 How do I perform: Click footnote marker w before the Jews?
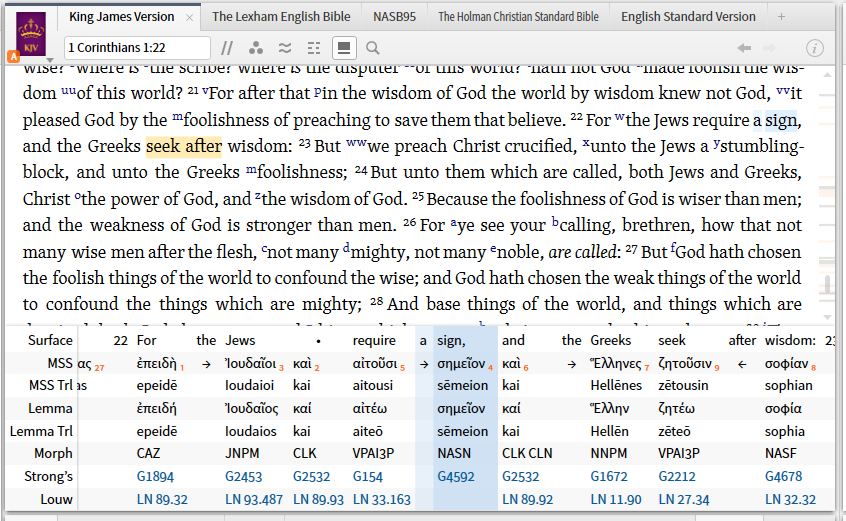coord(619,116)
